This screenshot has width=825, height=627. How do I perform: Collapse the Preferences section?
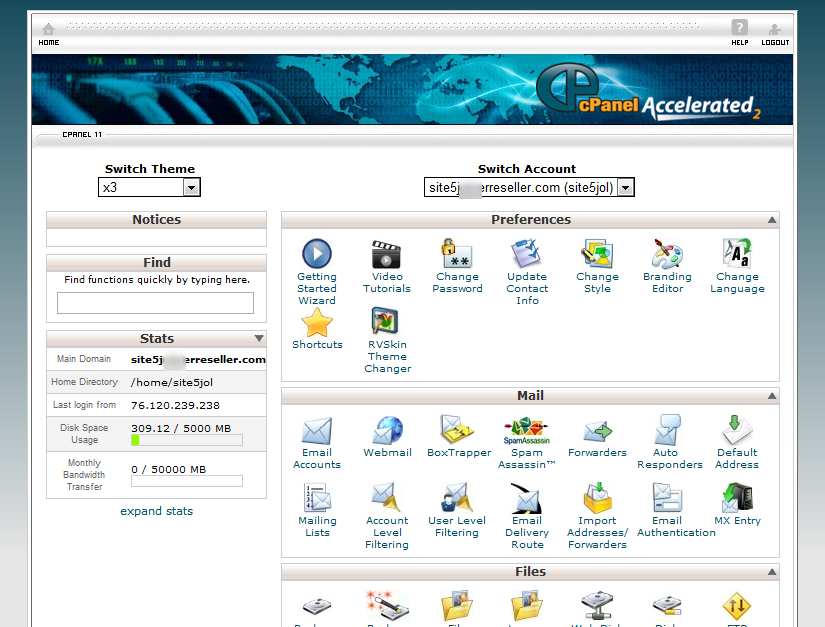771,220
